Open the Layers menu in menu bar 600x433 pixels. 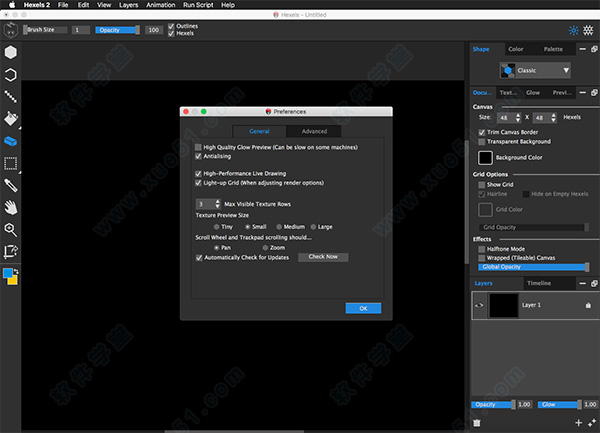point(128,5)
